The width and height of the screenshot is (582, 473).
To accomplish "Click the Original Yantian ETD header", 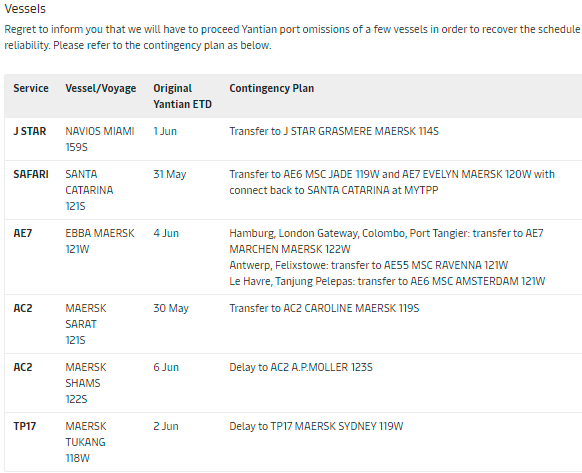I will pyautogui.click(x=182, y=96).
